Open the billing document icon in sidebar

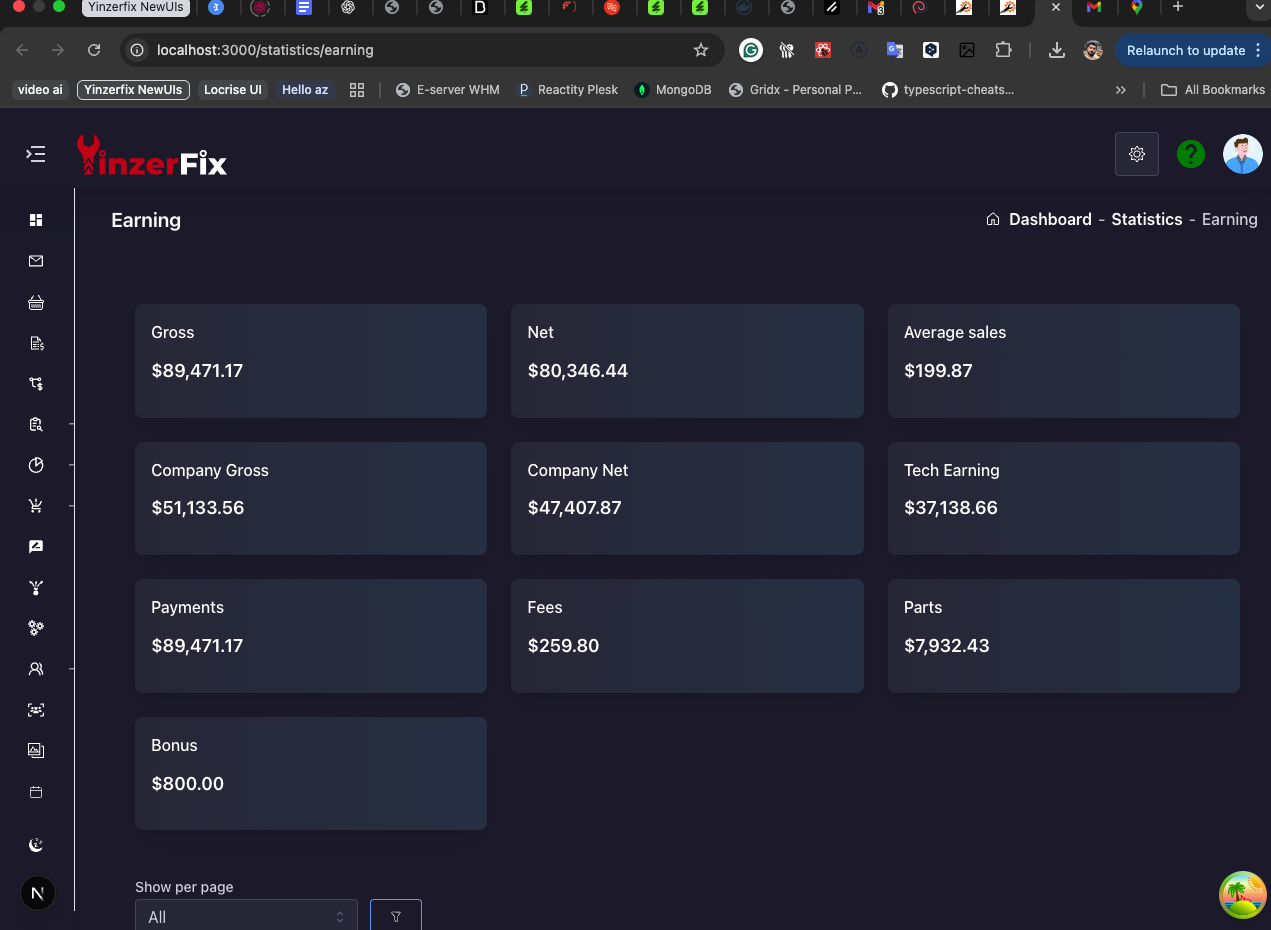click(36, 343)
